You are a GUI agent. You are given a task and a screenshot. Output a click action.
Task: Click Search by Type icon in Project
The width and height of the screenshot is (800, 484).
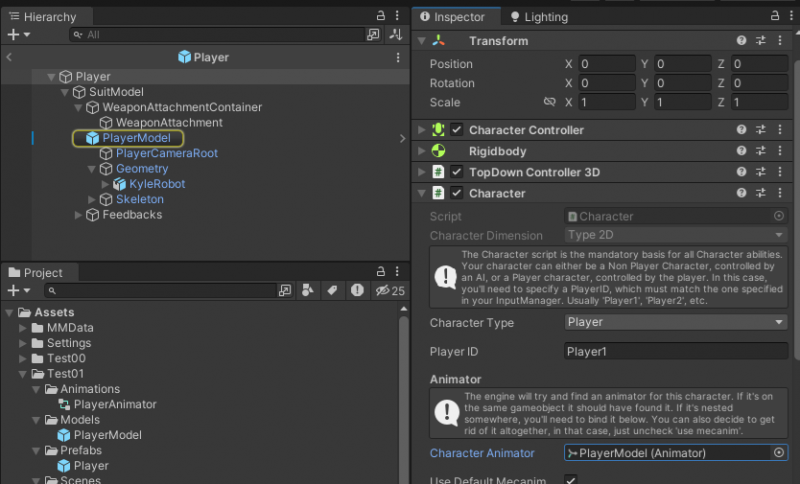click(308, 290)
